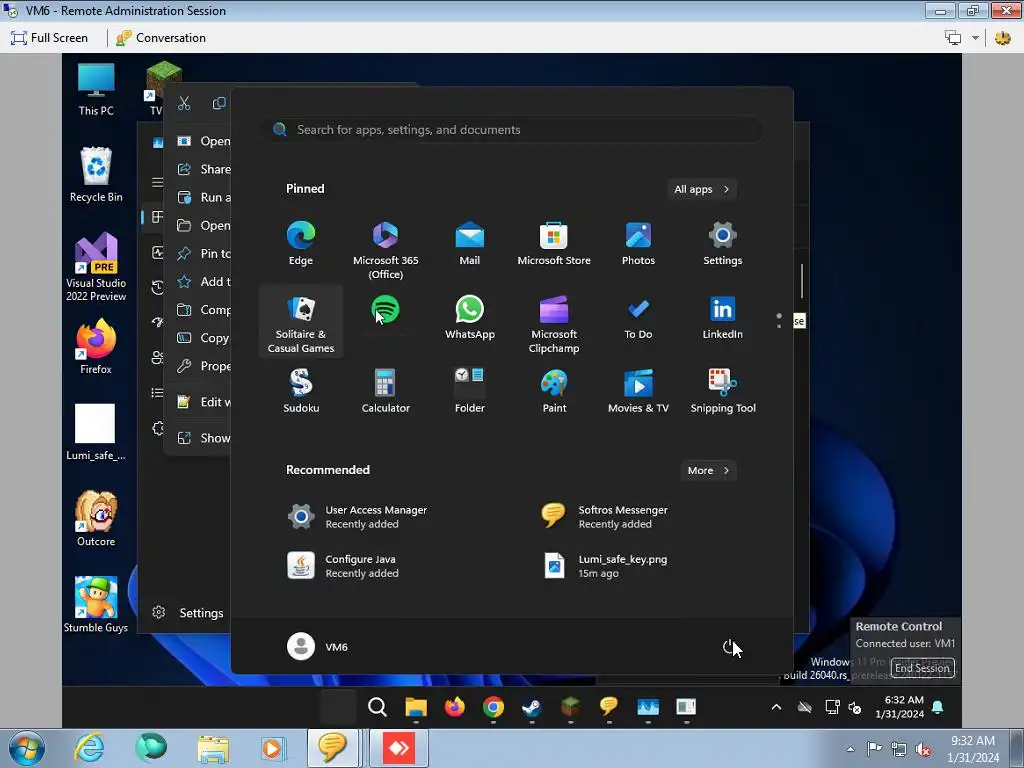Launch the Photos app
The height and width of the screenshot is (768, 1024).
pos(638,244)
